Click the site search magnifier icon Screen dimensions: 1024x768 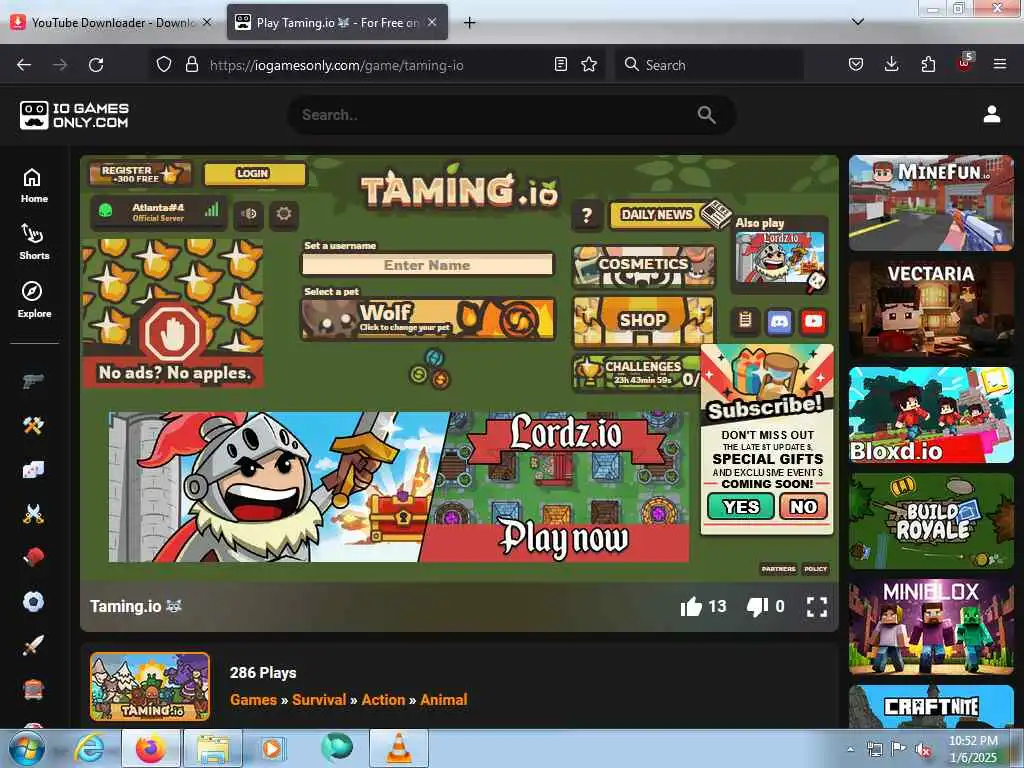coord(706,115)
